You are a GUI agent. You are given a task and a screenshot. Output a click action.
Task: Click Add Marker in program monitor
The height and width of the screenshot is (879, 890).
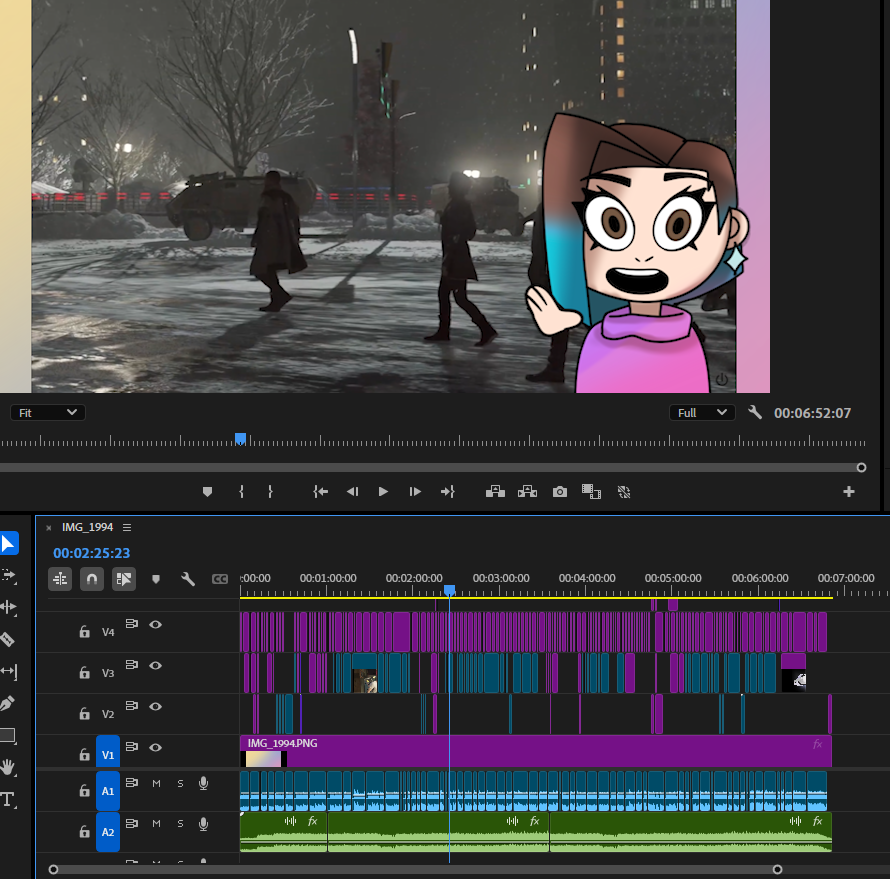[208, 491]
